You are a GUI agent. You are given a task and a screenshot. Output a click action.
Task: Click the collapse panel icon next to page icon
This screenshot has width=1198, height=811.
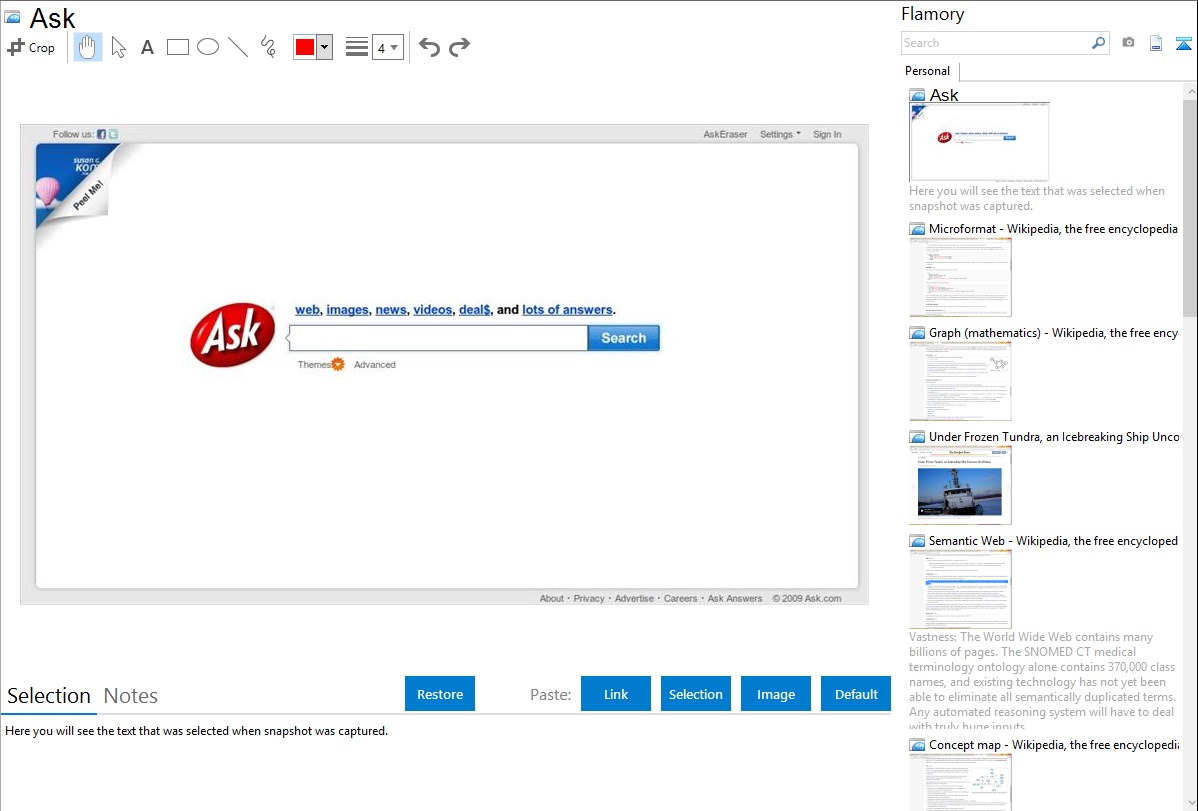tap(1183, 44)
